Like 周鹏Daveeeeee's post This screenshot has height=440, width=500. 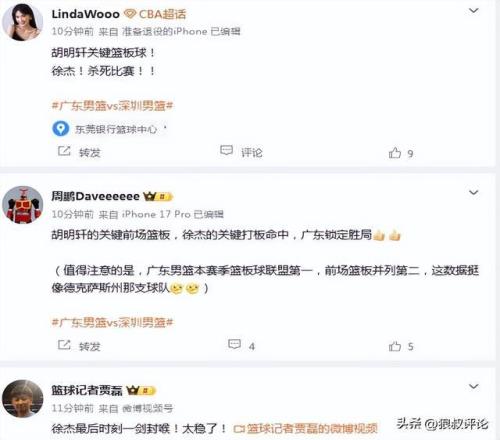395,346
